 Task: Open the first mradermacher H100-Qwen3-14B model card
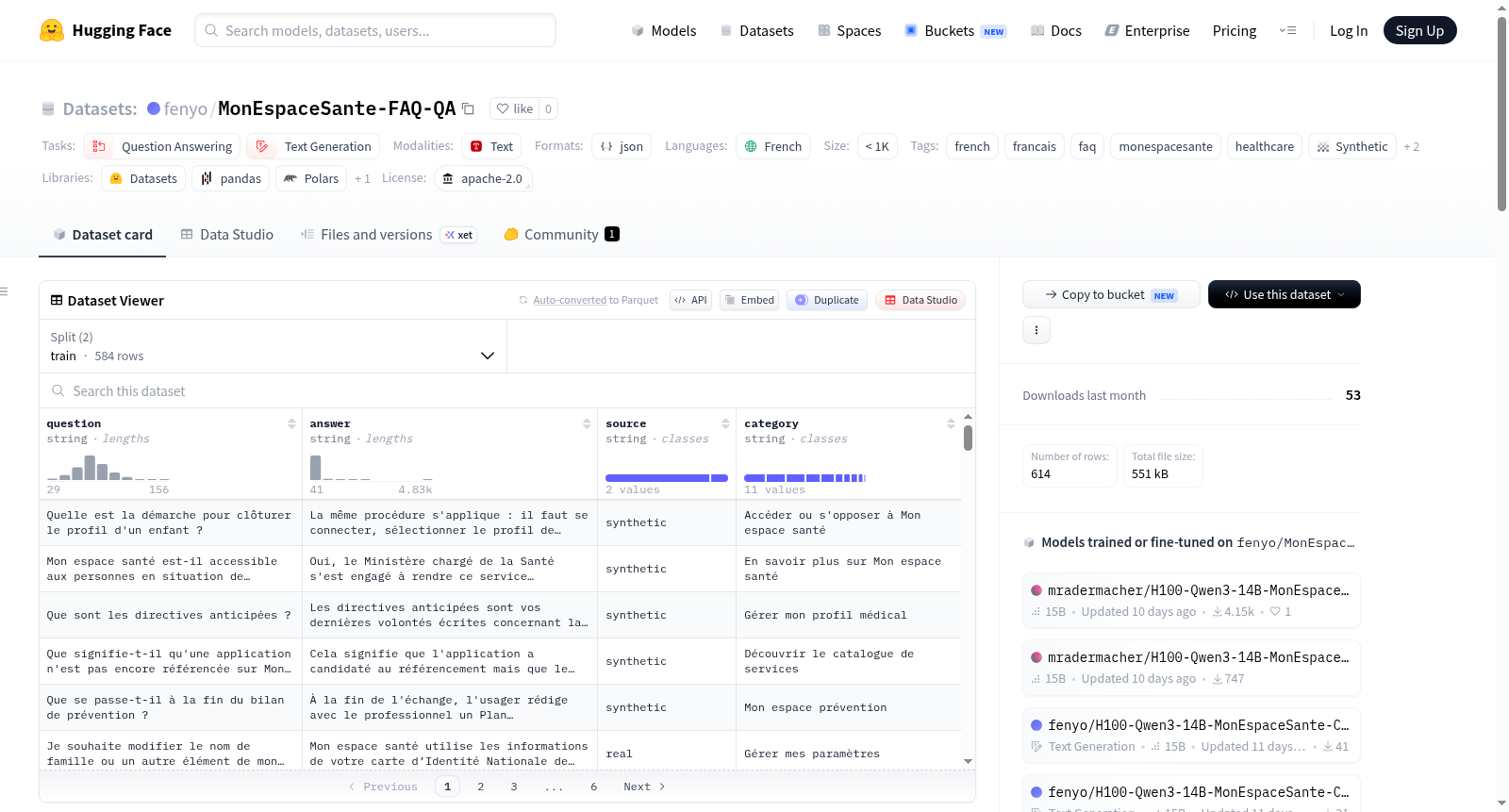tap(1191, 600)
